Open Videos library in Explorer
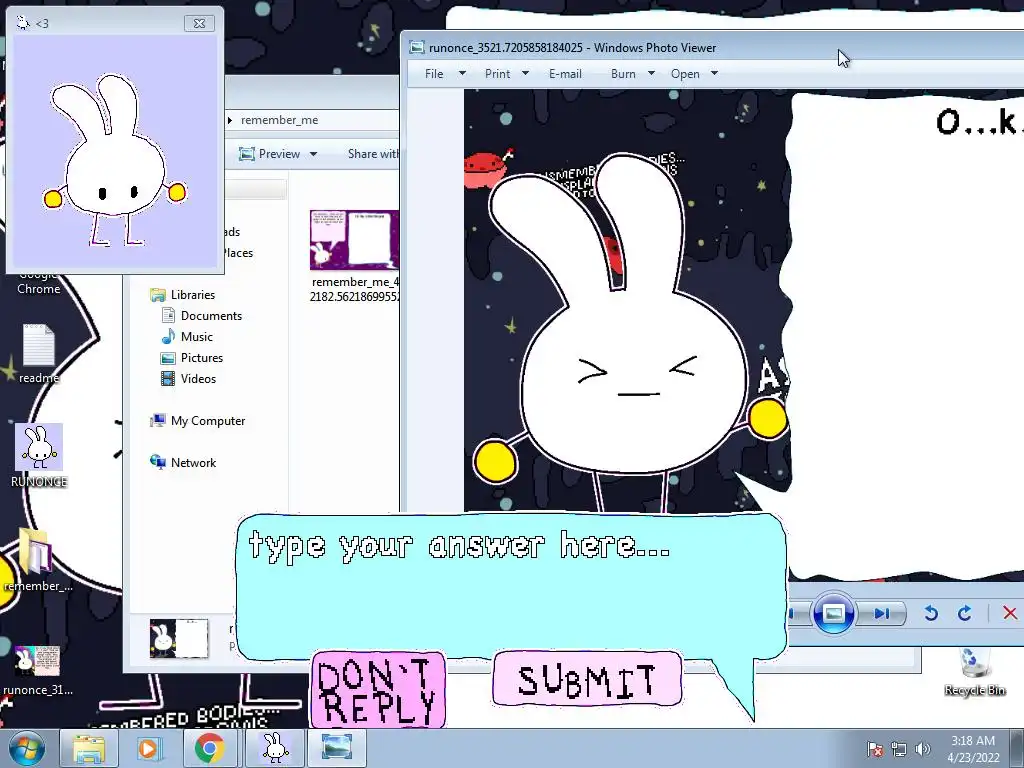The width and height of the screenshot is (1024, 768). [x=188, y=379]
